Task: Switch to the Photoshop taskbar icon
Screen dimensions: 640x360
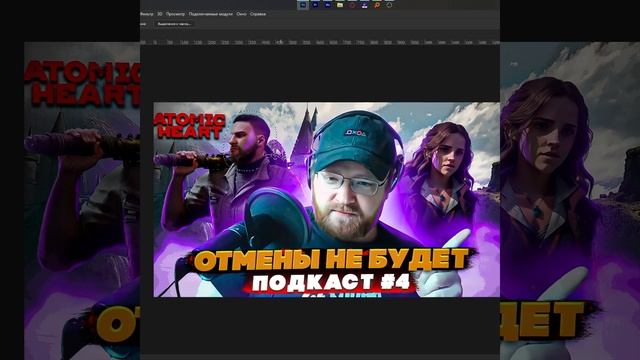Action: (303, 5)
